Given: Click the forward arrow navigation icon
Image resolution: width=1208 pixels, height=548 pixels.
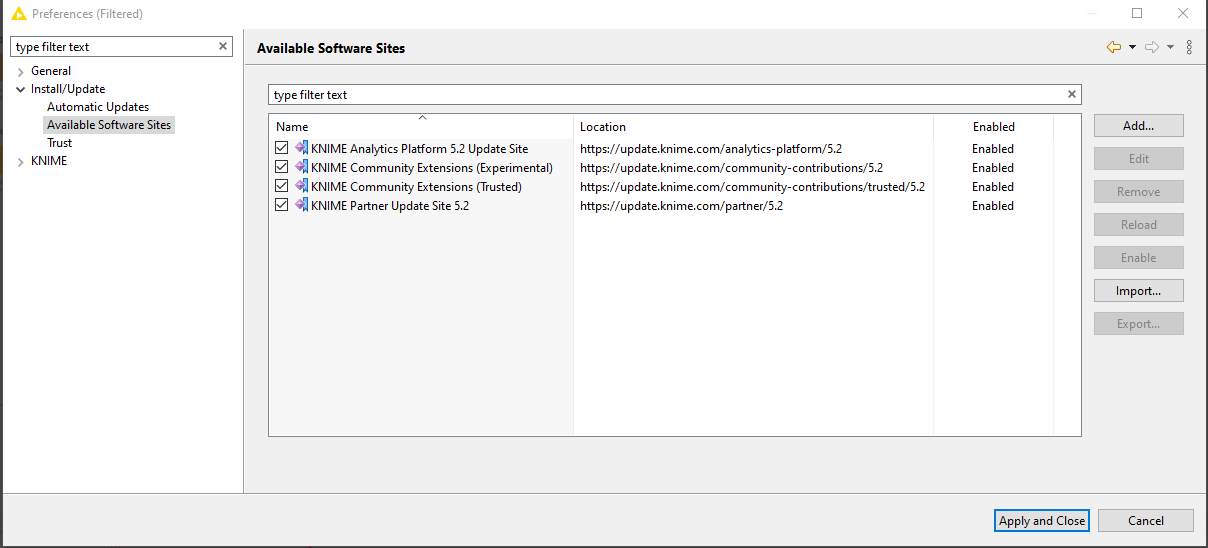Looking at the screenshot, I should click(x=1152, y=47).
